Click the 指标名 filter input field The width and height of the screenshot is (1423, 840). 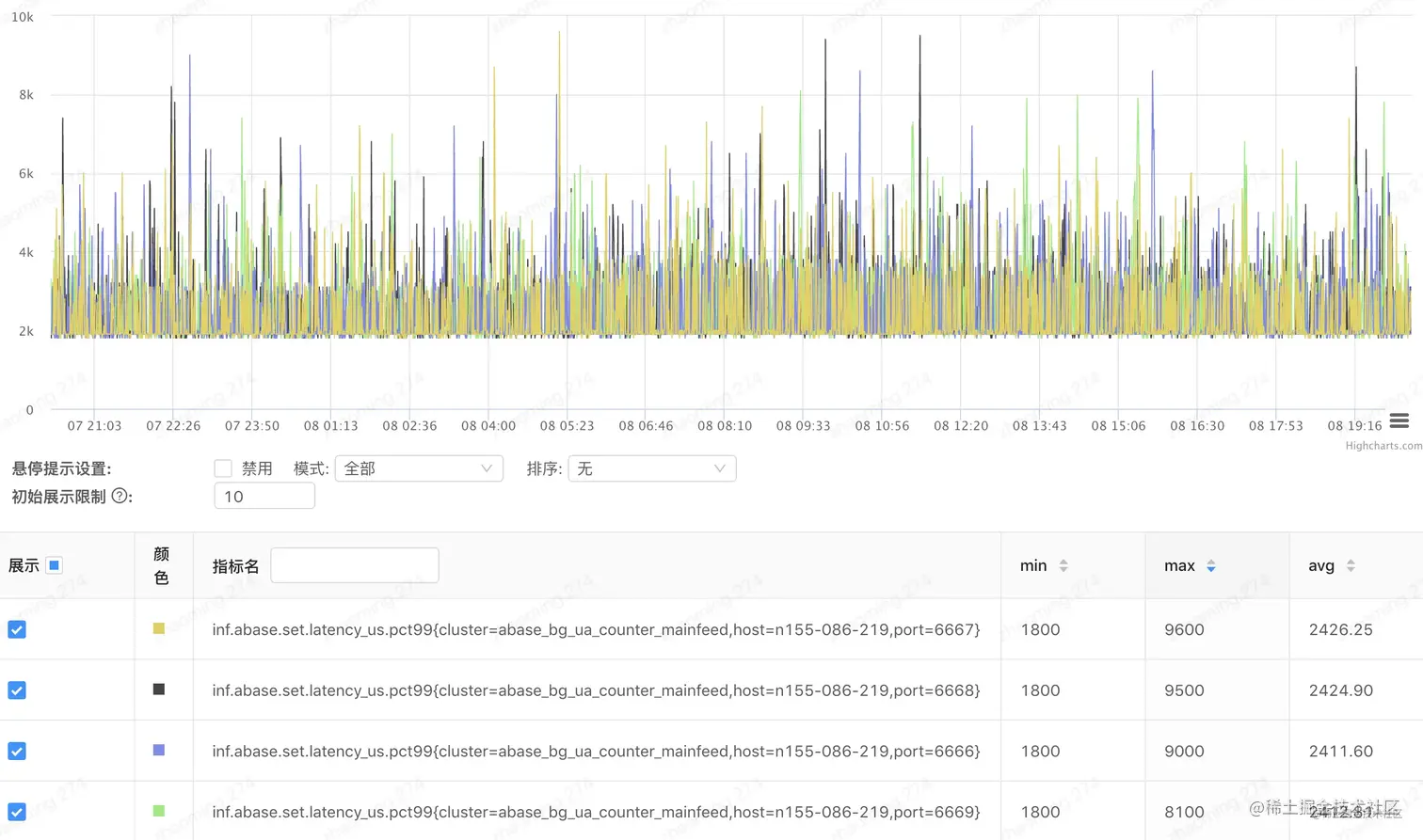[x=355, y=565]
